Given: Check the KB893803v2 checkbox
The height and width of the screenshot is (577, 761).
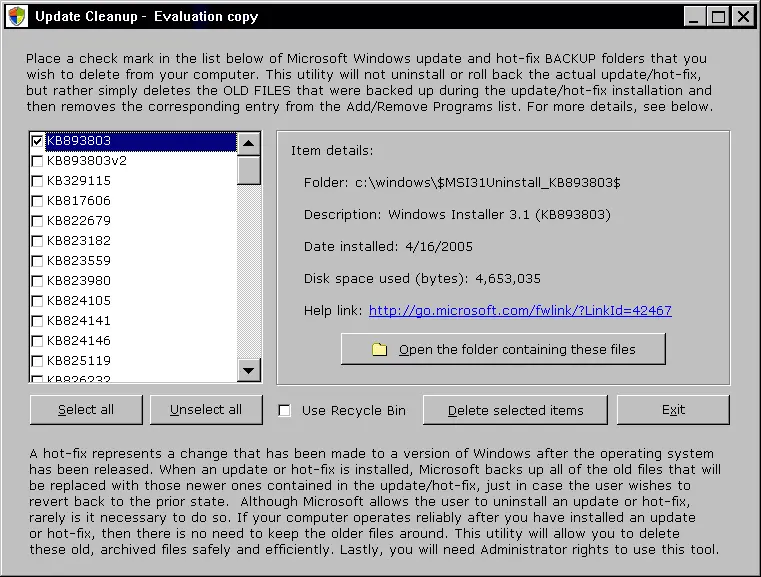Looking at the screenshot, I should [x=37, y=161].
